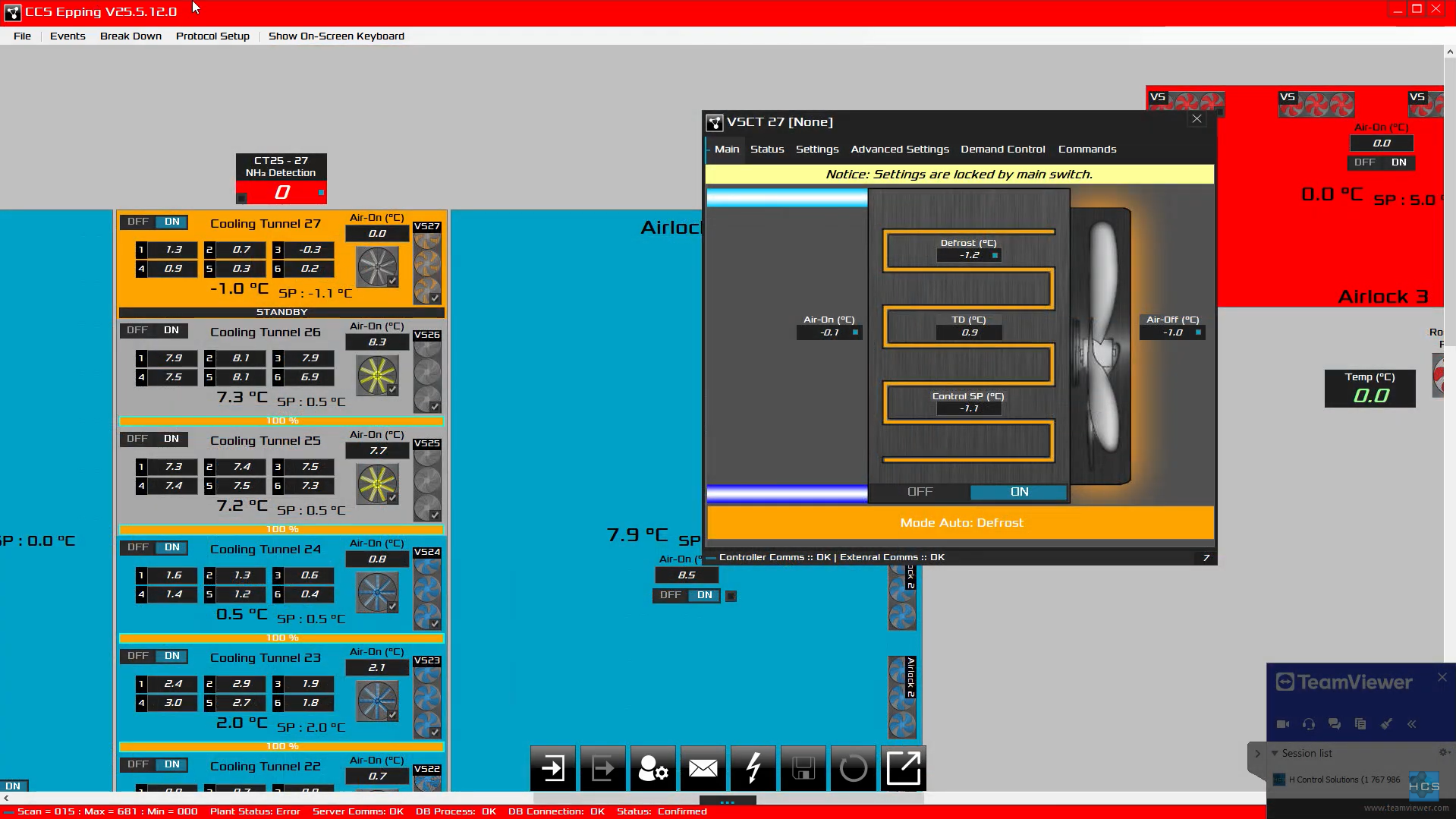Switch Cooling Tunnel 25 to OFF
The height and width of the screenshot is (819, 1456).
pos(138,439)
